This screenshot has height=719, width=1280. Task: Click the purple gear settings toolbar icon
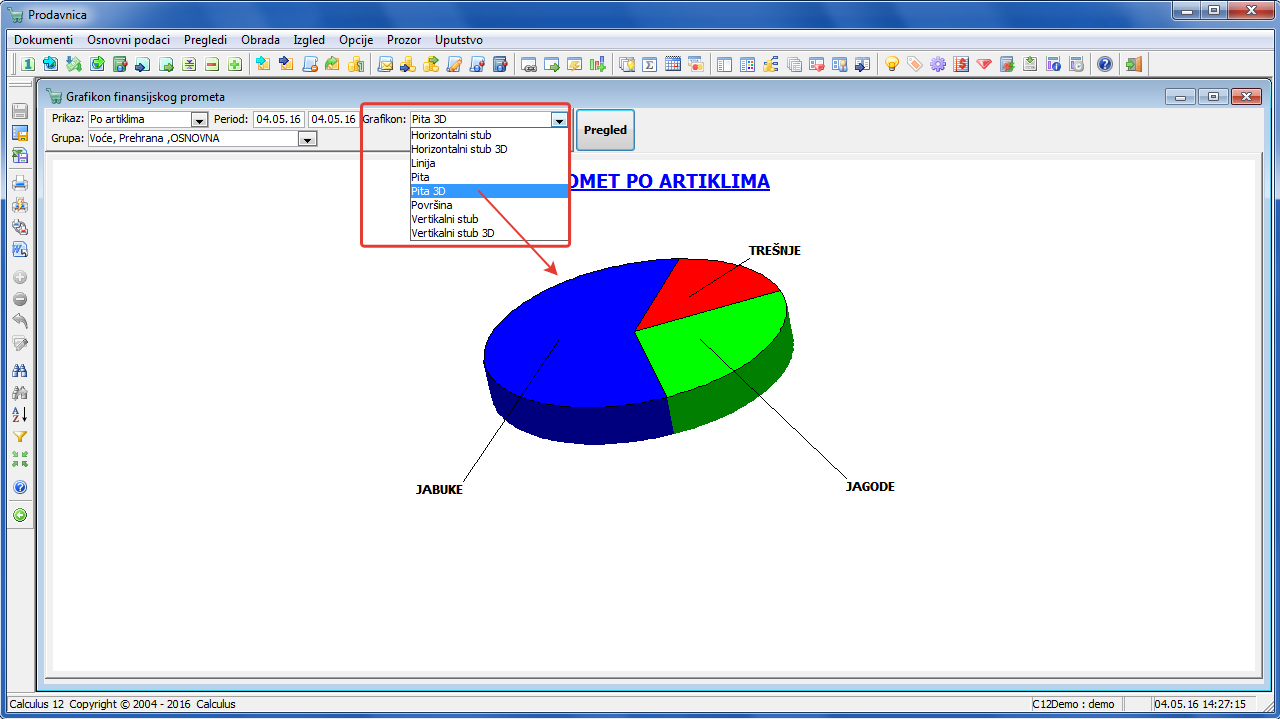(938, 64)
